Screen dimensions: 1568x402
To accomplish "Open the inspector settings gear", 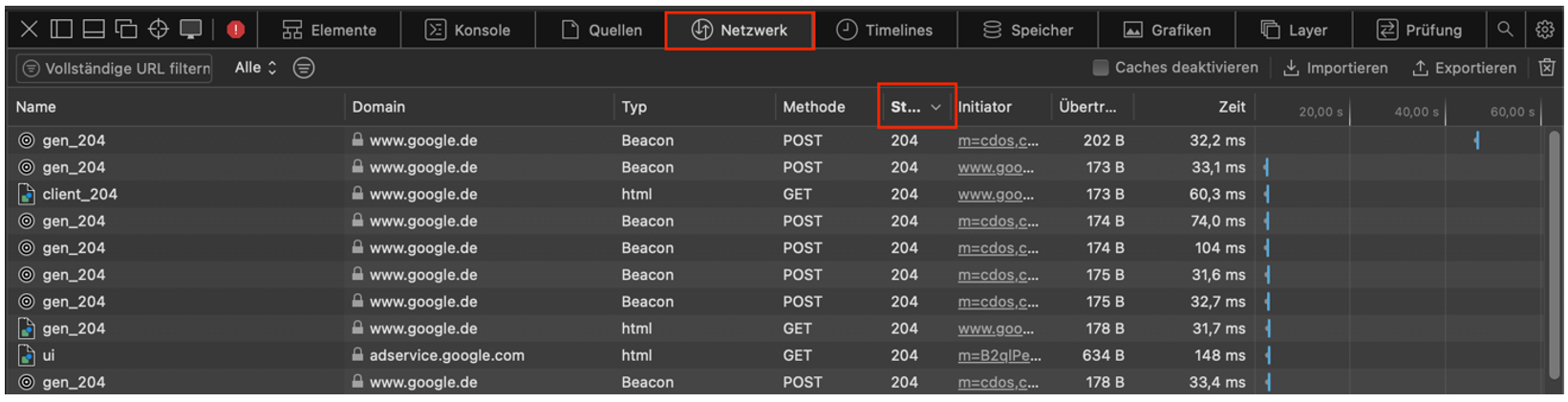I will pyautogui.click(x=1545, y=30).
